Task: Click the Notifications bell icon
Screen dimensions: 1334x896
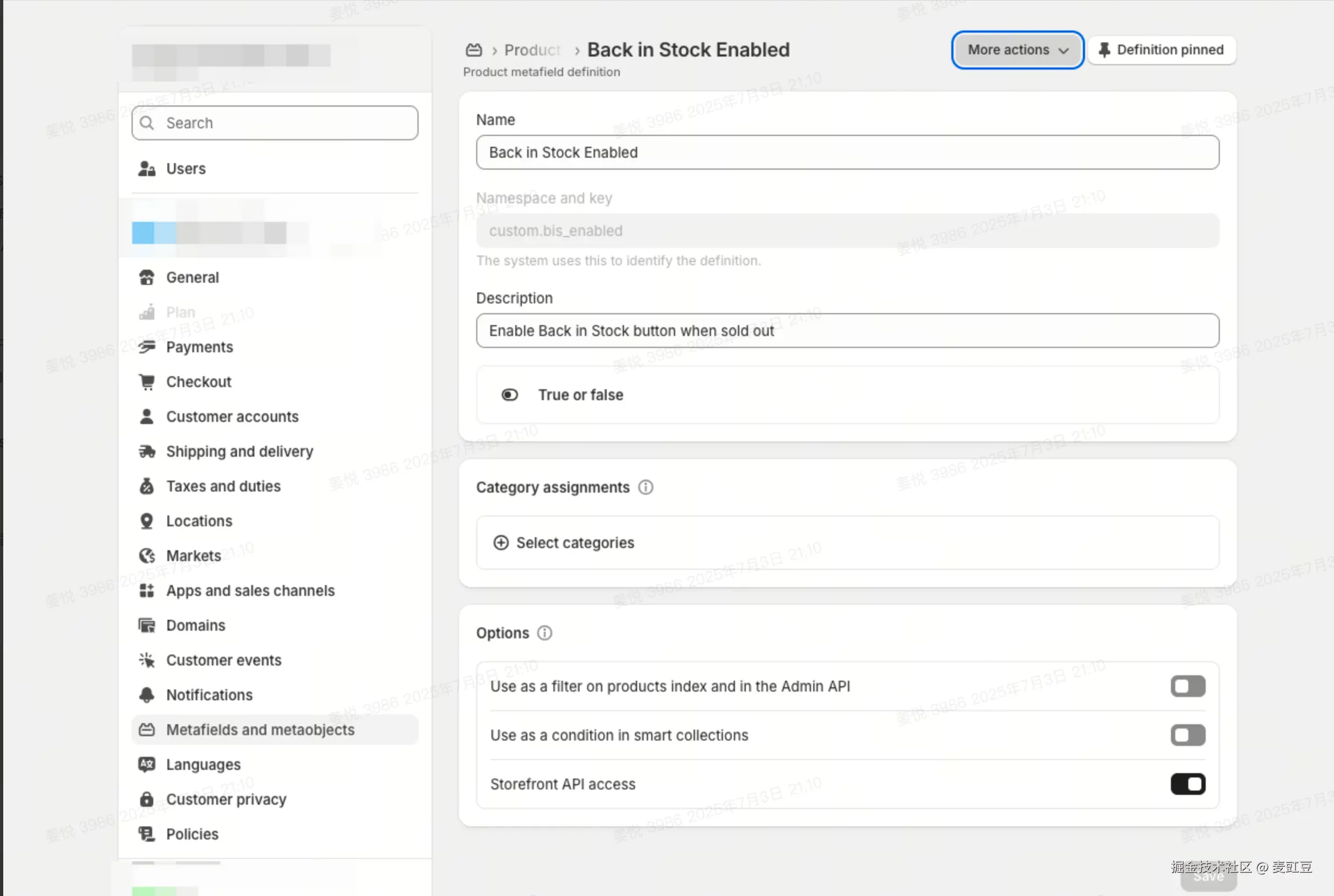Action: coord(147,695)
